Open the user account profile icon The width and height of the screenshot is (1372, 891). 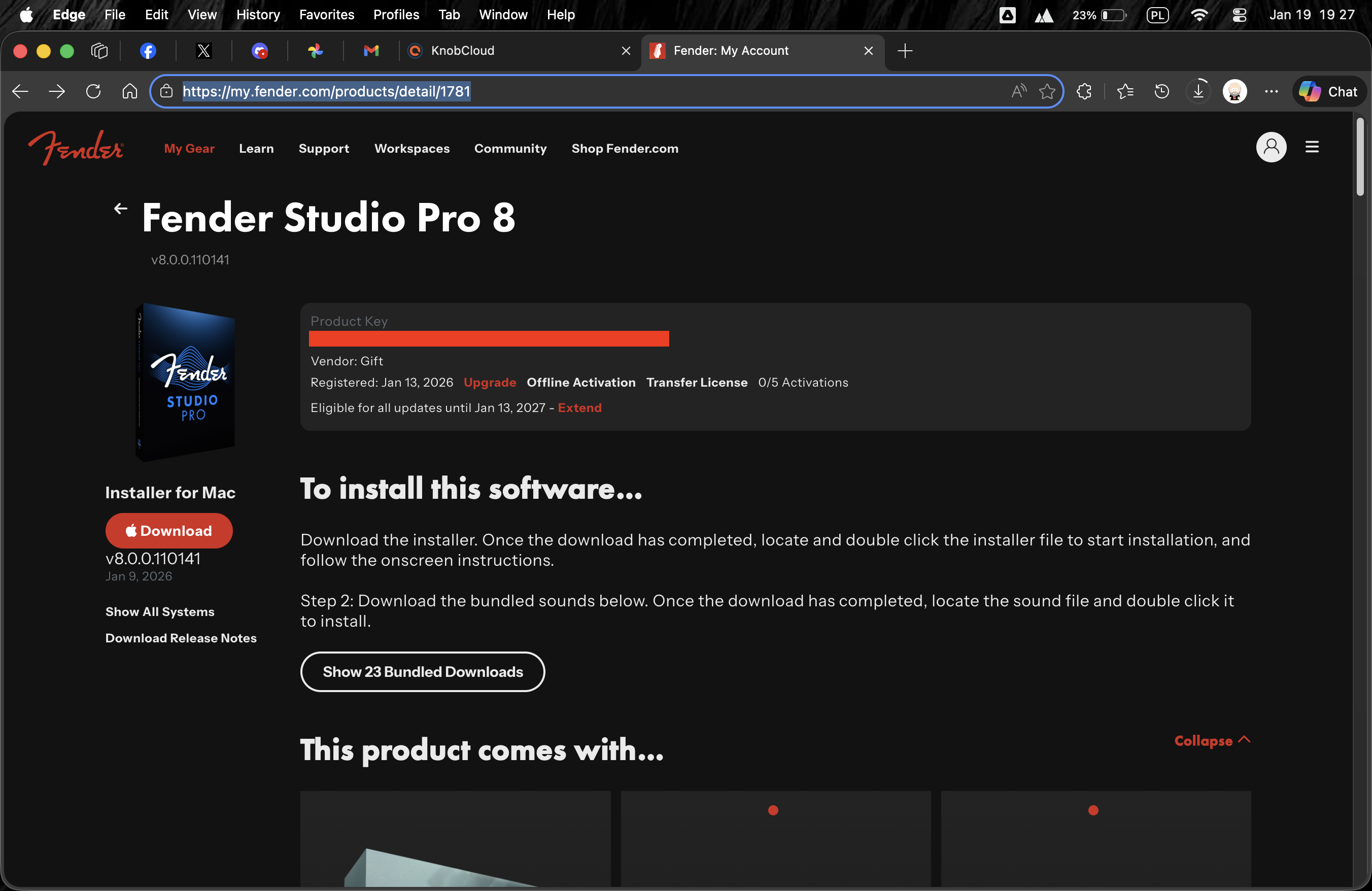click(x=1271, y=147)
